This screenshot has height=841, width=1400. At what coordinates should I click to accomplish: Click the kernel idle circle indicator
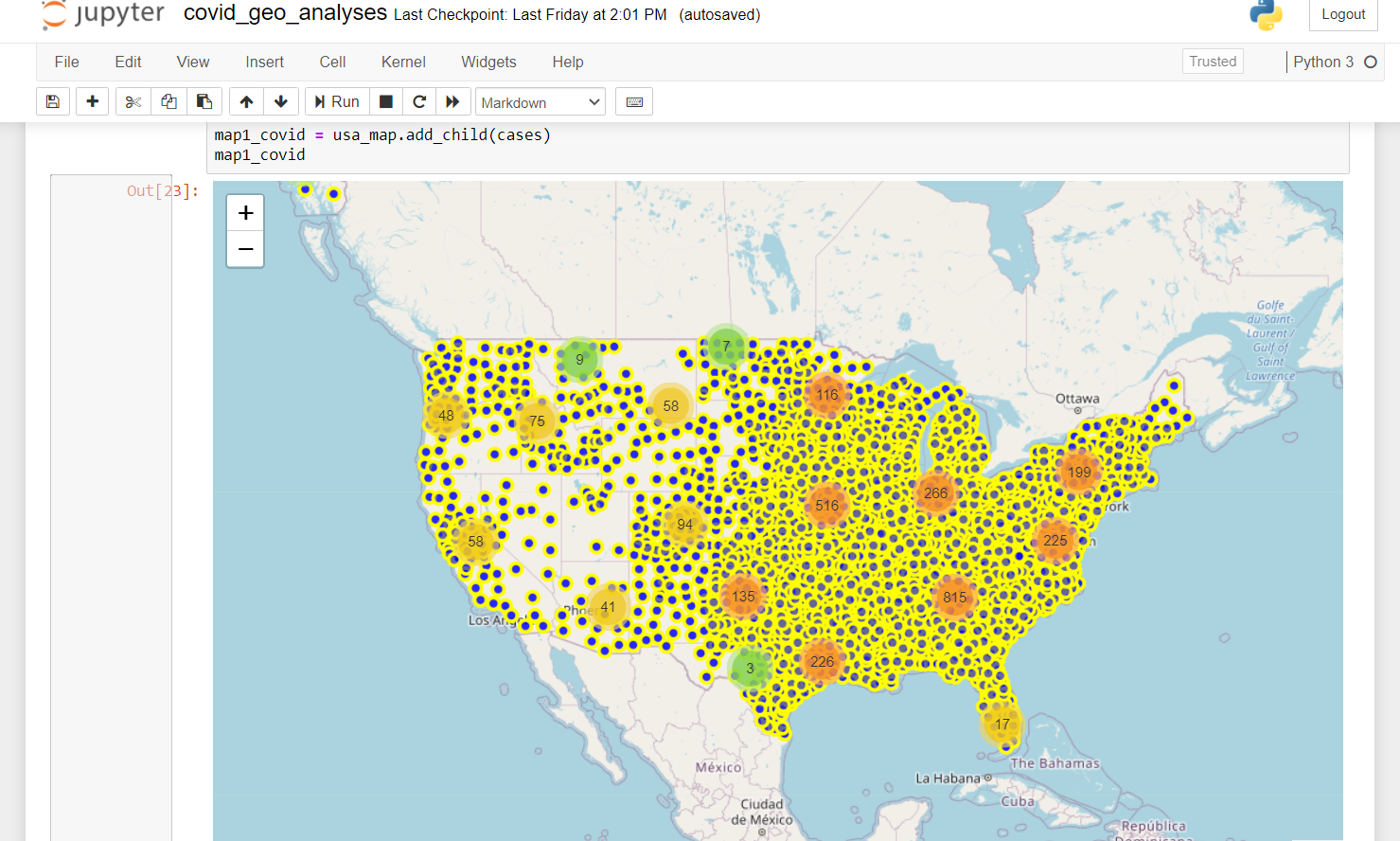click(x=1370, y=62)
